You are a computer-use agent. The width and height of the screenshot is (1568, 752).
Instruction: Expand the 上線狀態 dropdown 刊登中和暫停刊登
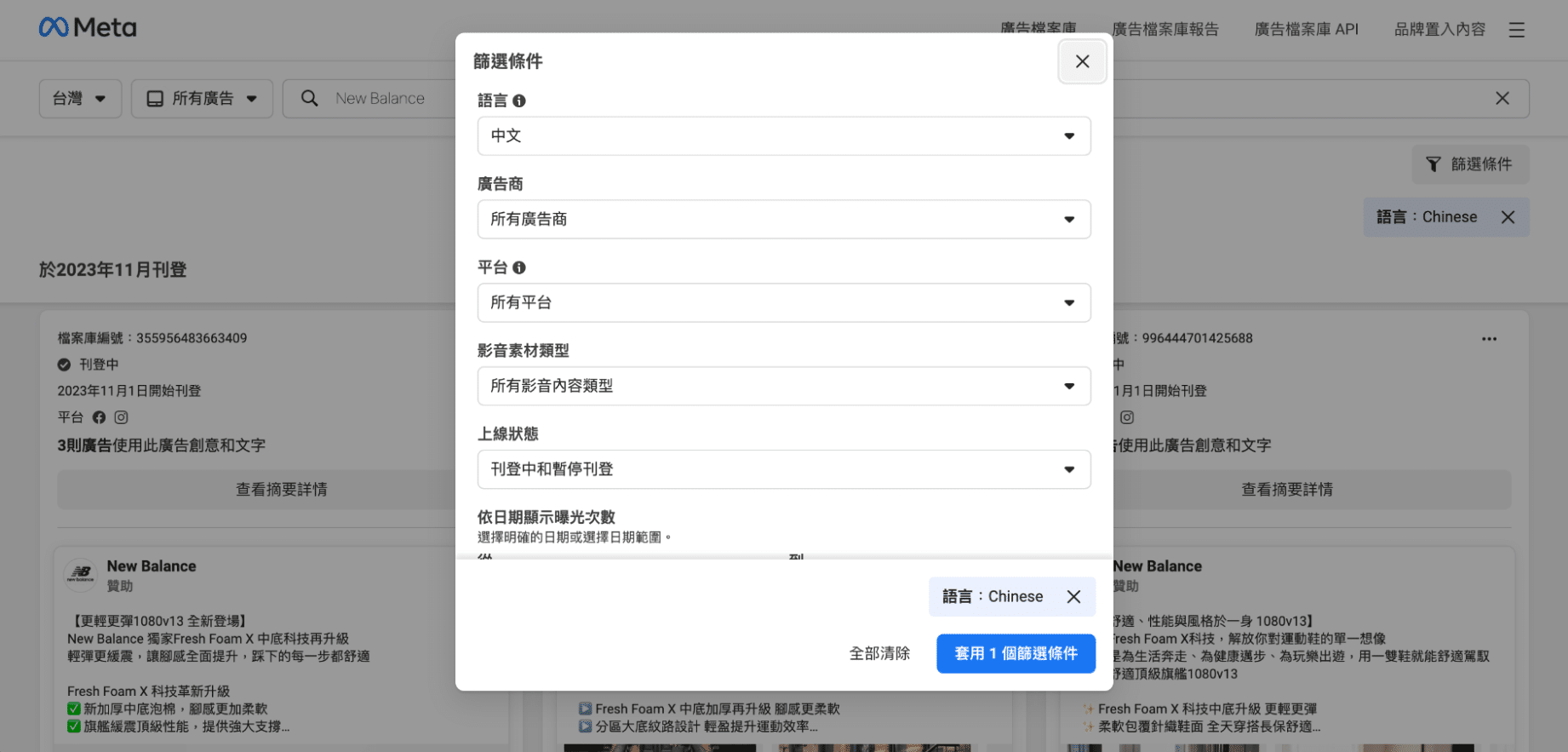784,470
